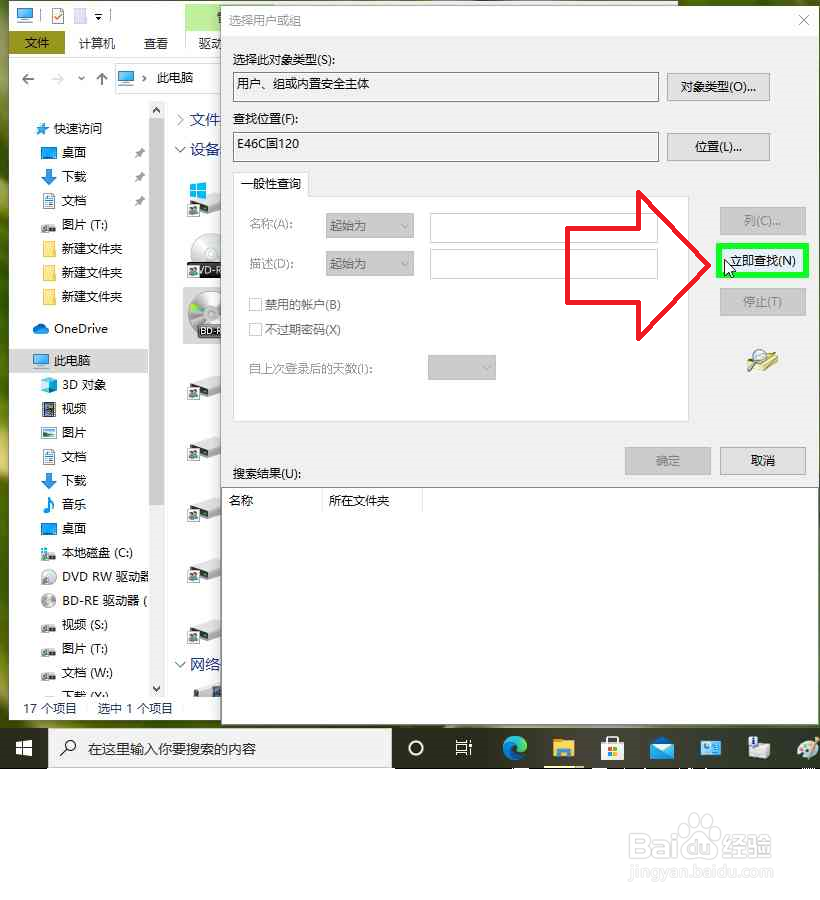
Task: Open the Microsoft Store taskbar icon
Action: click(612, 748)
